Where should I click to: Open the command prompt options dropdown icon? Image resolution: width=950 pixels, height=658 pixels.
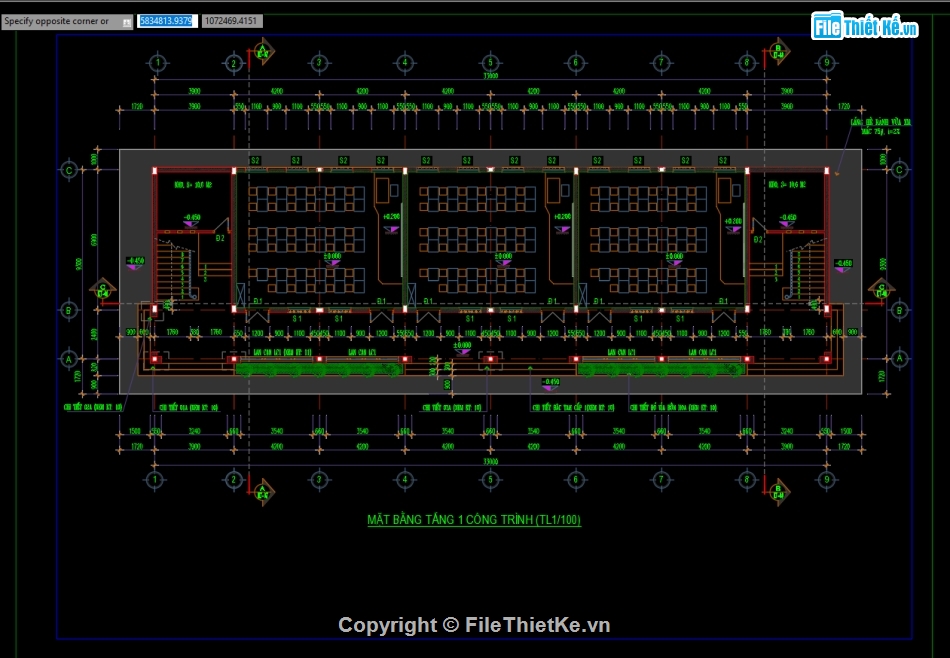(x=126, y=21)
